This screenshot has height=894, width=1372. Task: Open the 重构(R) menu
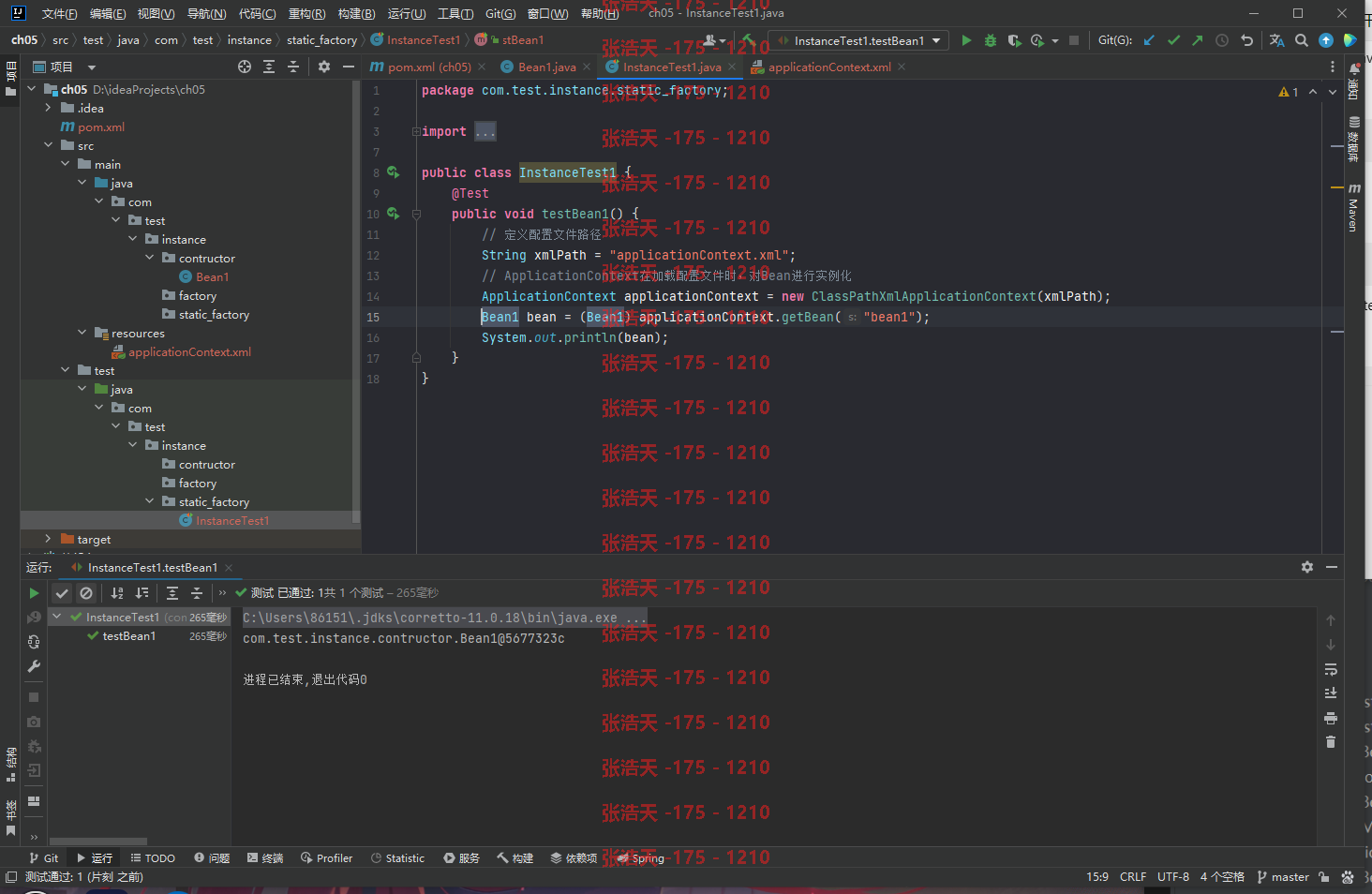point(306,13)
